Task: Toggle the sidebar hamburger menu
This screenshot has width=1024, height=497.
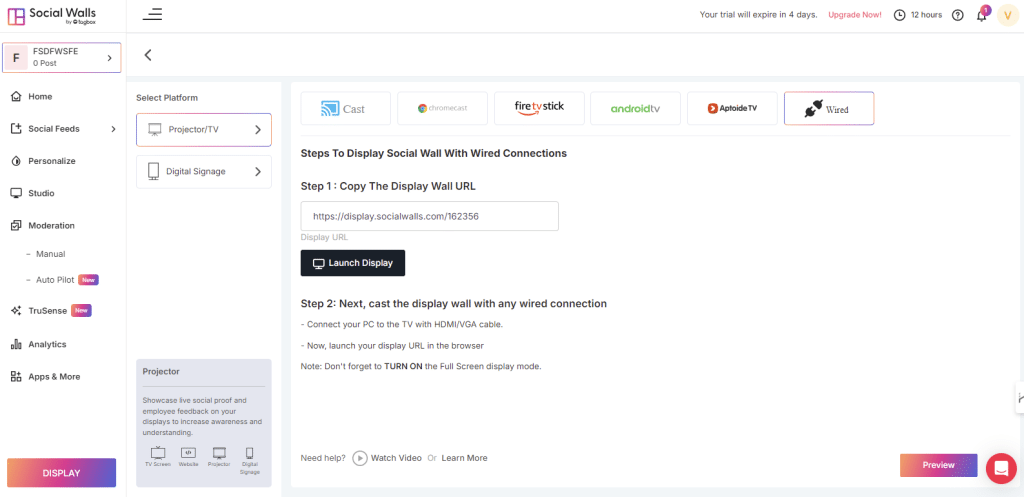Action: coord(152,14)
